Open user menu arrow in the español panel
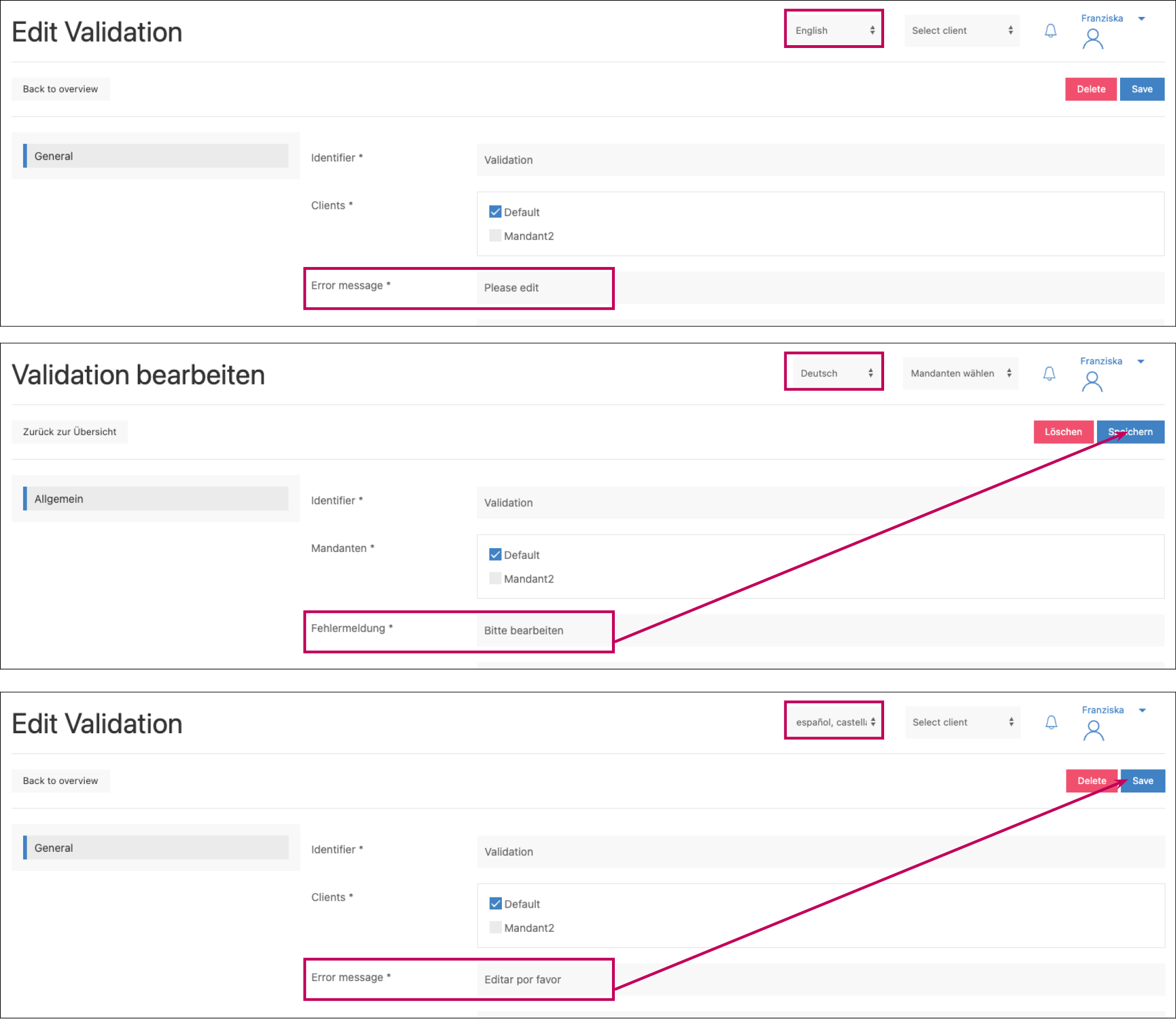 1142,710
